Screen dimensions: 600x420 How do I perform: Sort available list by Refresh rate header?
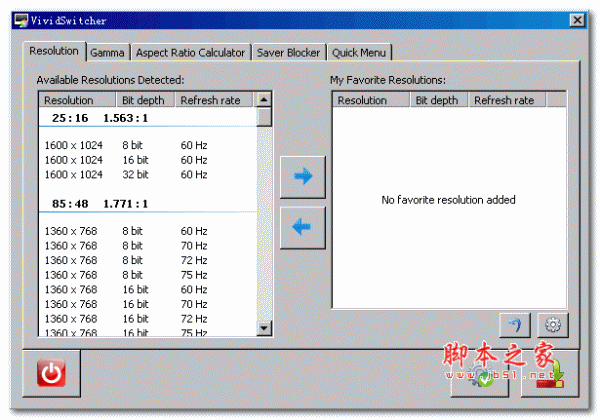(214, 100)
